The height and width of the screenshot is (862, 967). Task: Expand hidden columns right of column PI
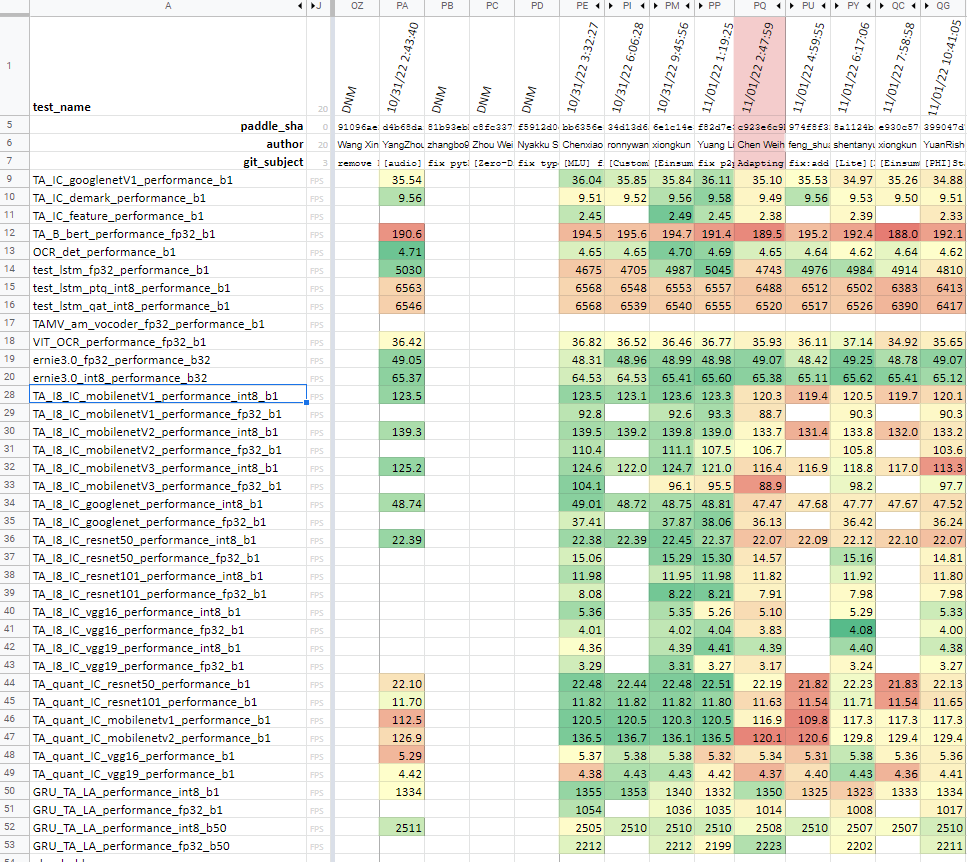[x=643, y=6]
